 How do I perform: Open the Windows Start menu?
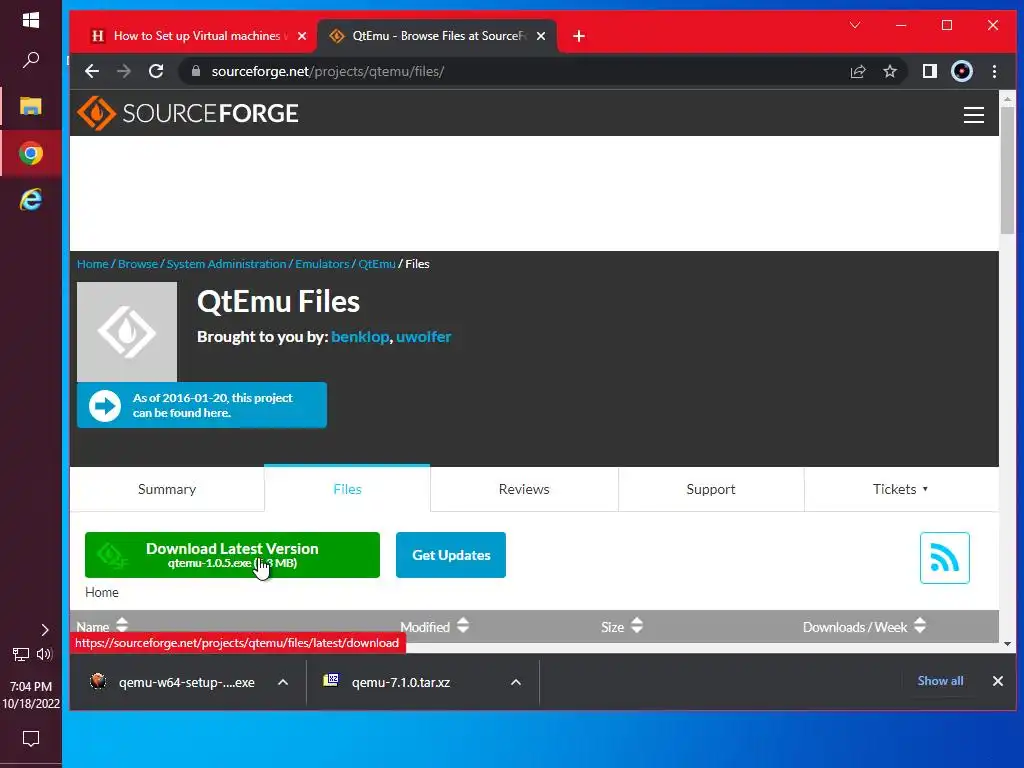[x=31, y=20]
